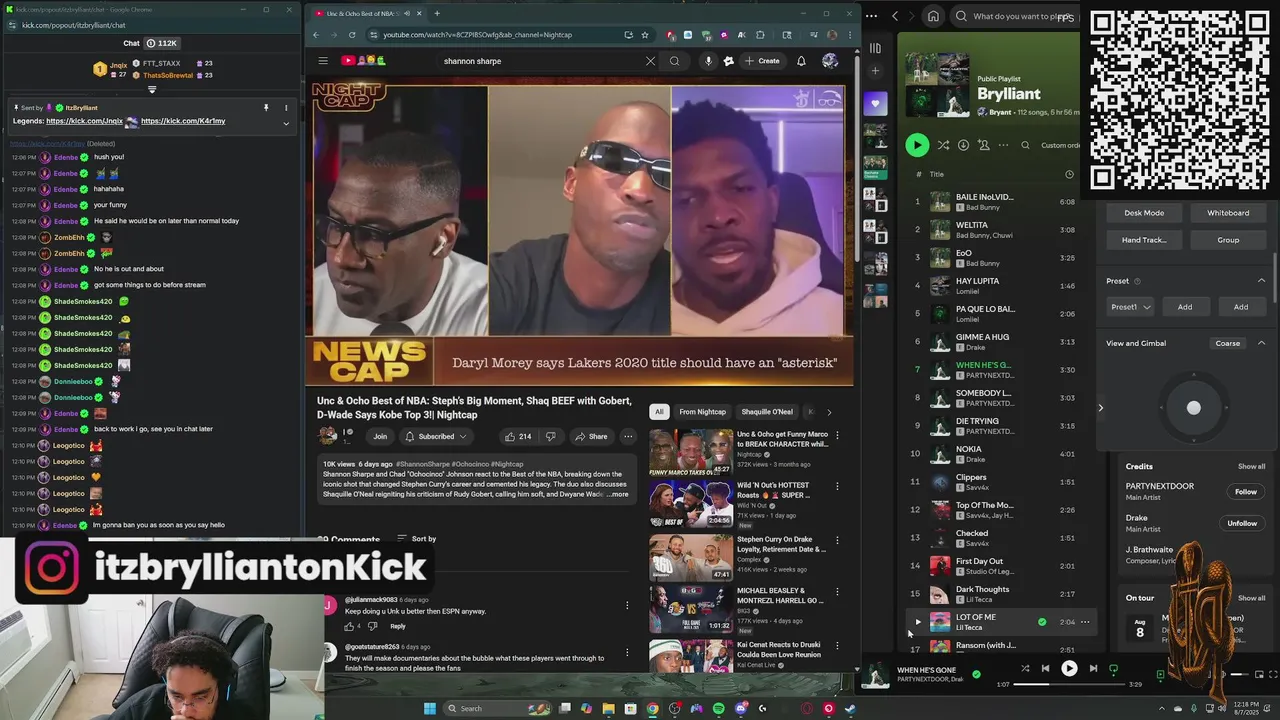Skip to the previous Spotify track
1280x720 pixels.
(x=1045, y=668)
